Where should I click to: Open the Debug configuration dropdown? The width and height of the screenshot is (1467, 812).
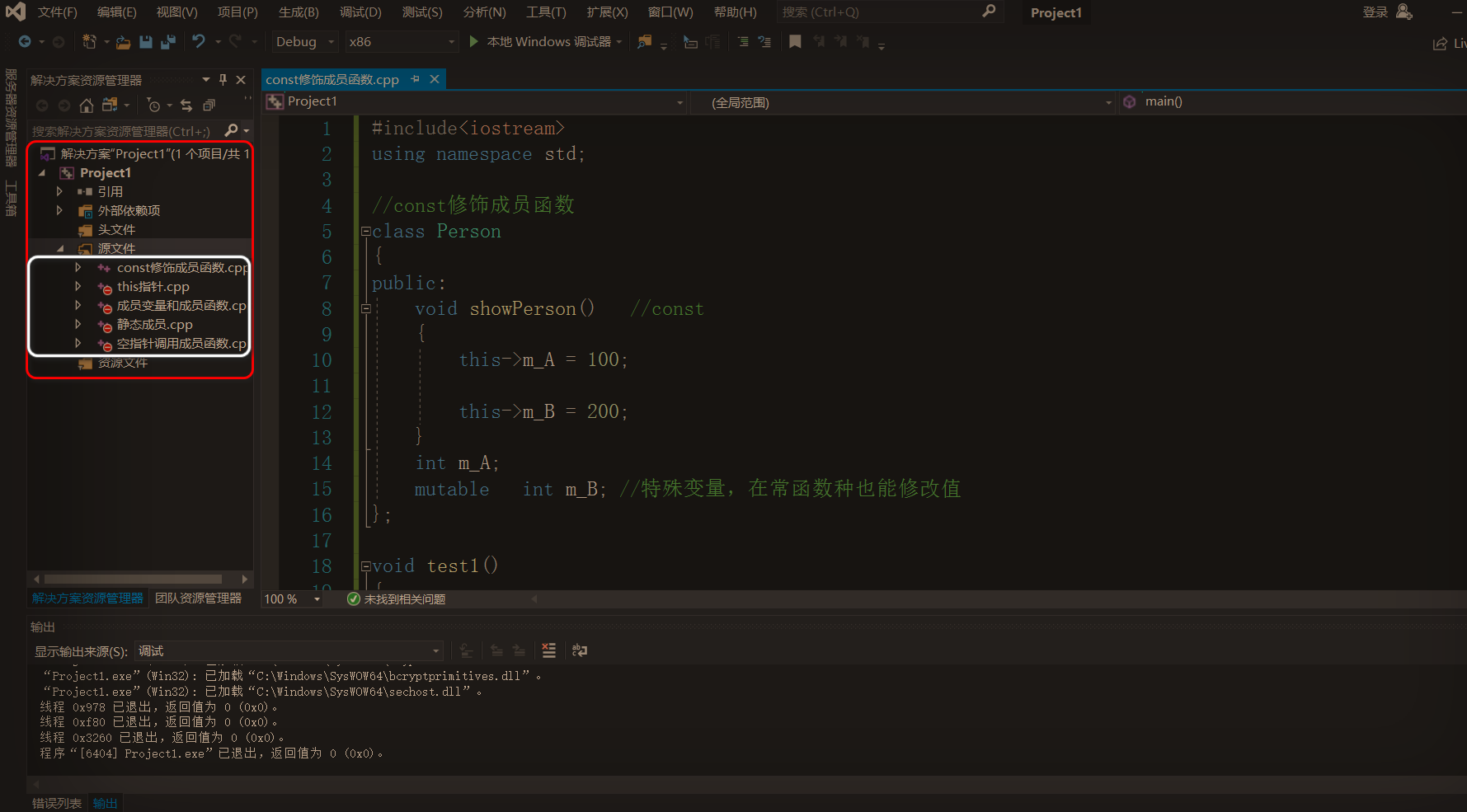point(305,41)
